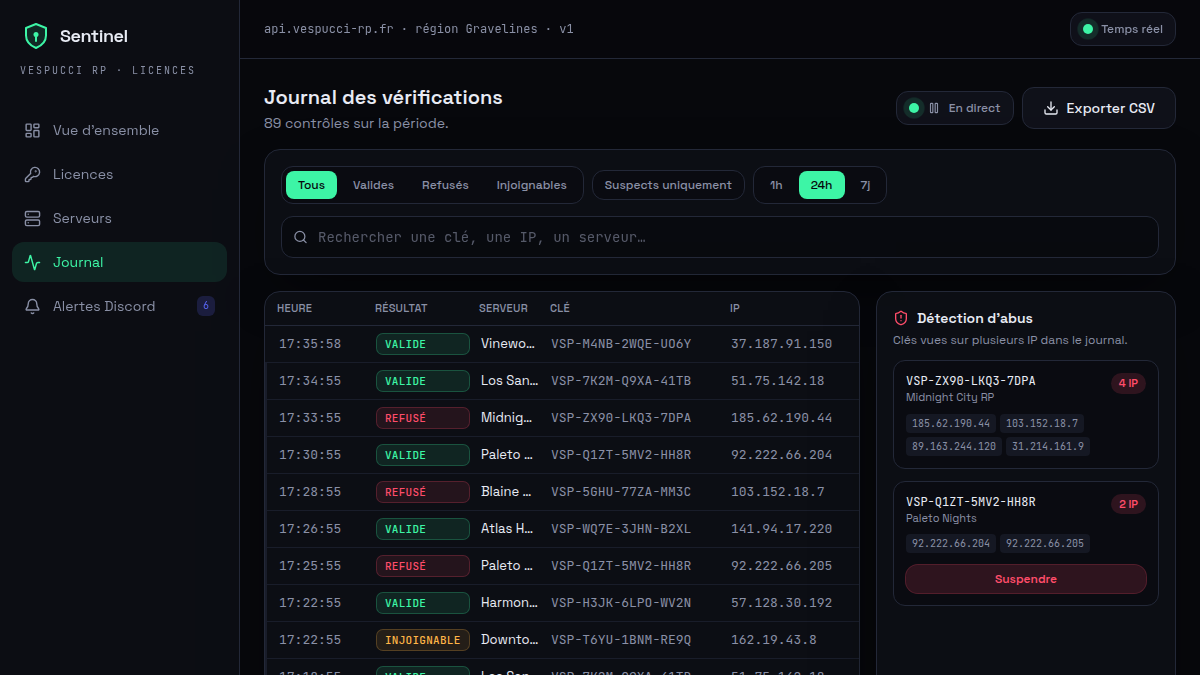Click the 2 IP badge for Paleto Nights
1200x675 pixels.
tap(1128, 504)
